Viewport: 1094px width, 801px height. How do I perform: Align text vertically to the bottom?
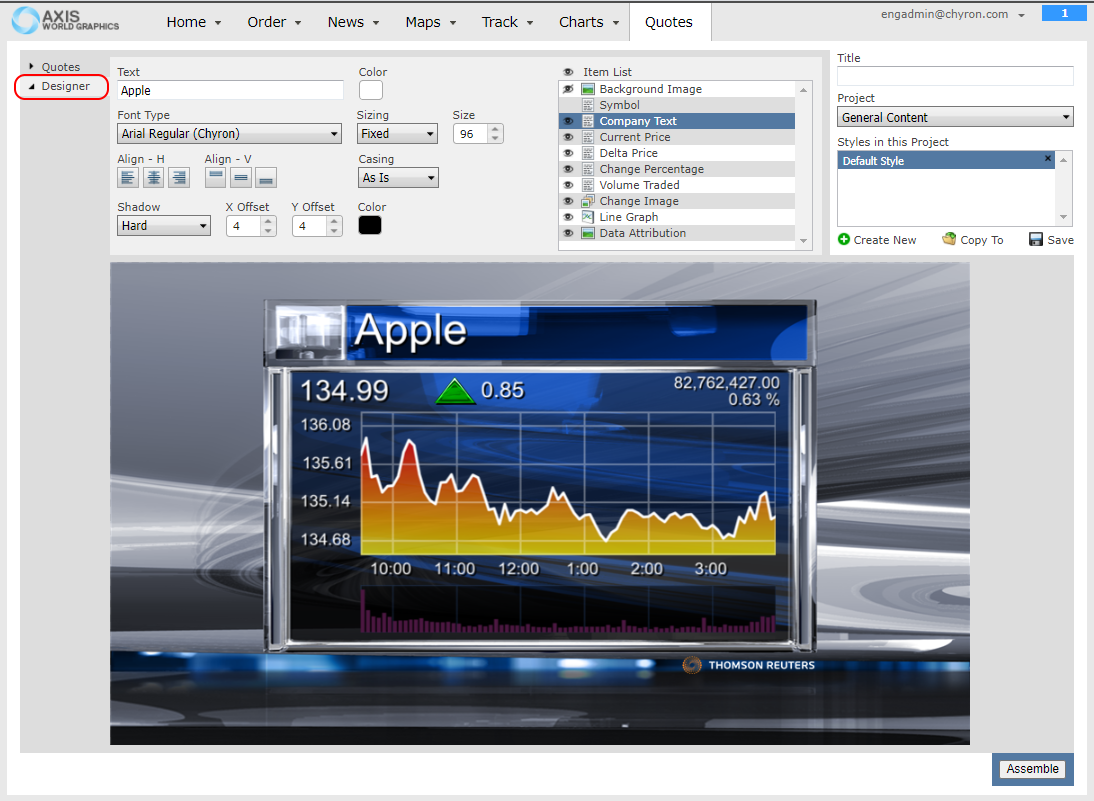266,178
